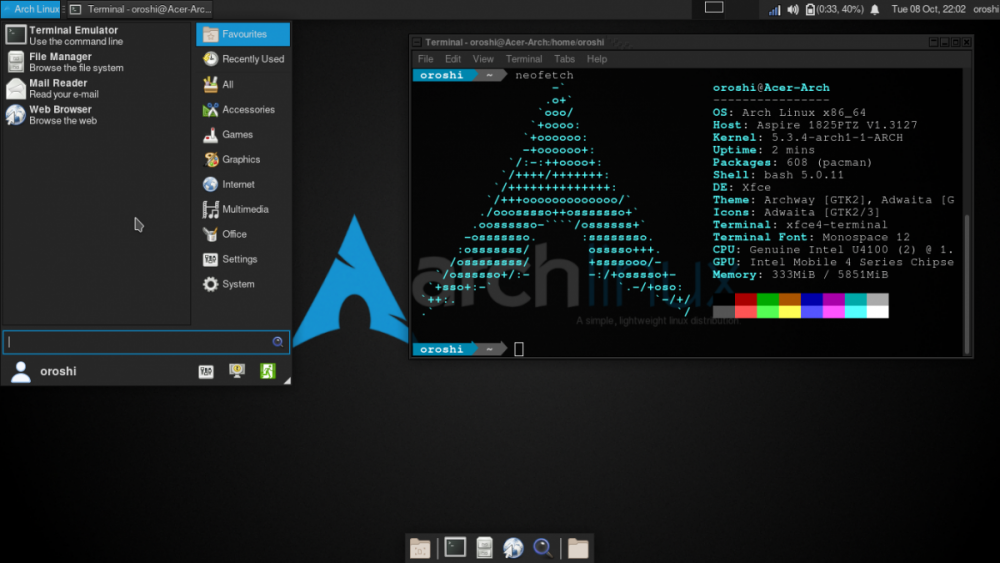Open the Internet category
The width and height of the screenshot is (1000, 563).
pyautogui.click(x=242, y=184)
